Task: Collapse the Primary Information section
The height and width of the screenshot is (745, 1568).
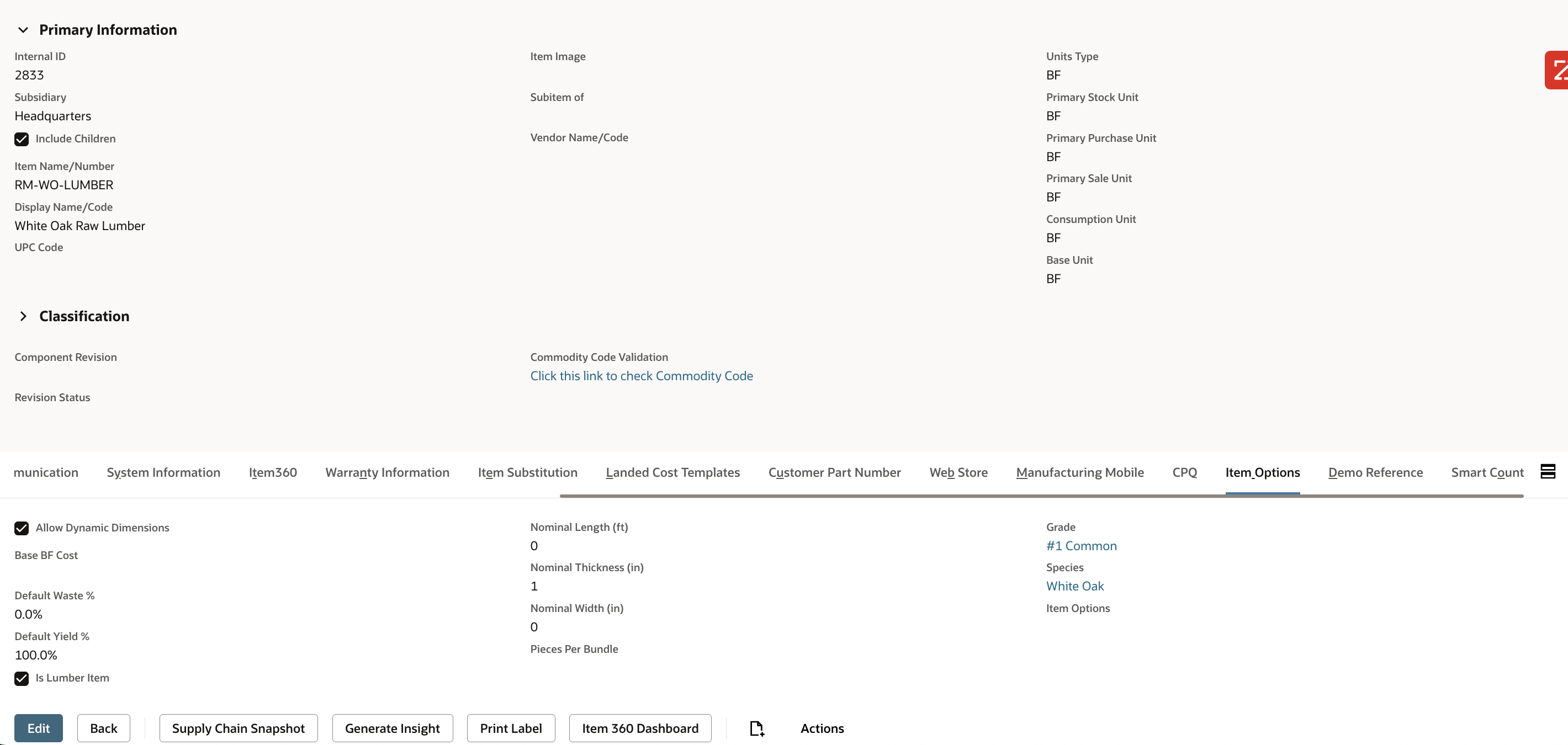Action: point(23,30)
